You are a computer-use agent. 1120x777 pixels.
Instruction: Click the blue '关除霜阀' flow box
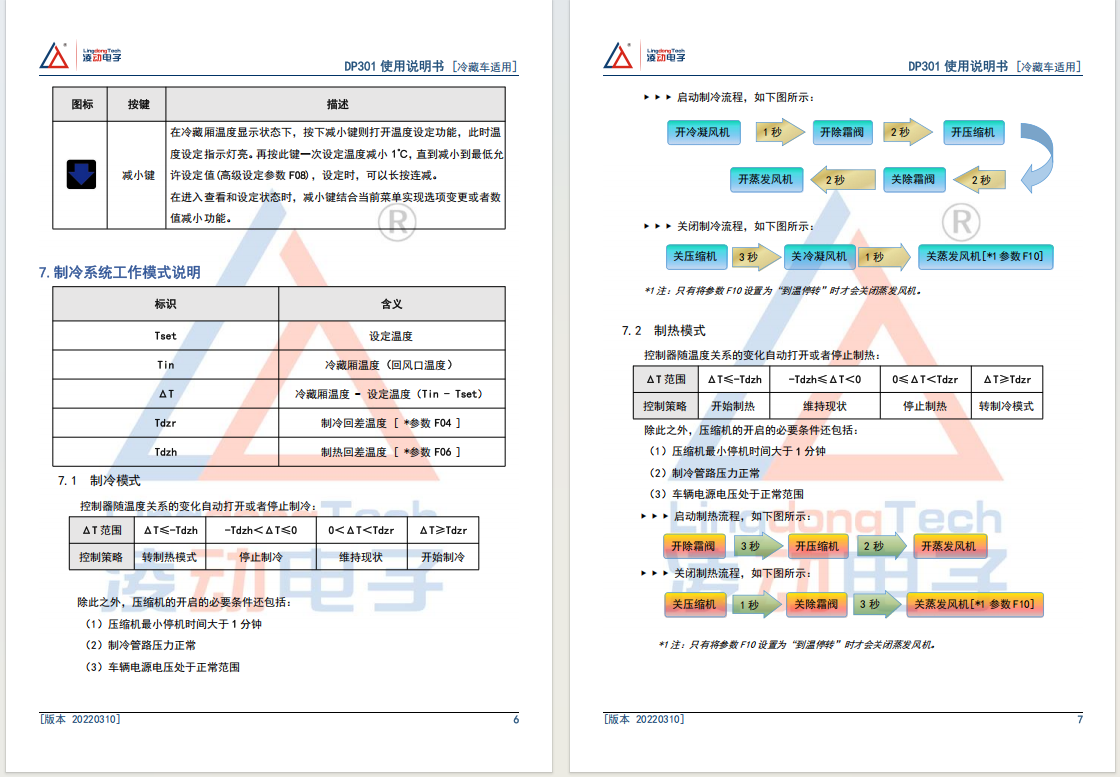914,179
